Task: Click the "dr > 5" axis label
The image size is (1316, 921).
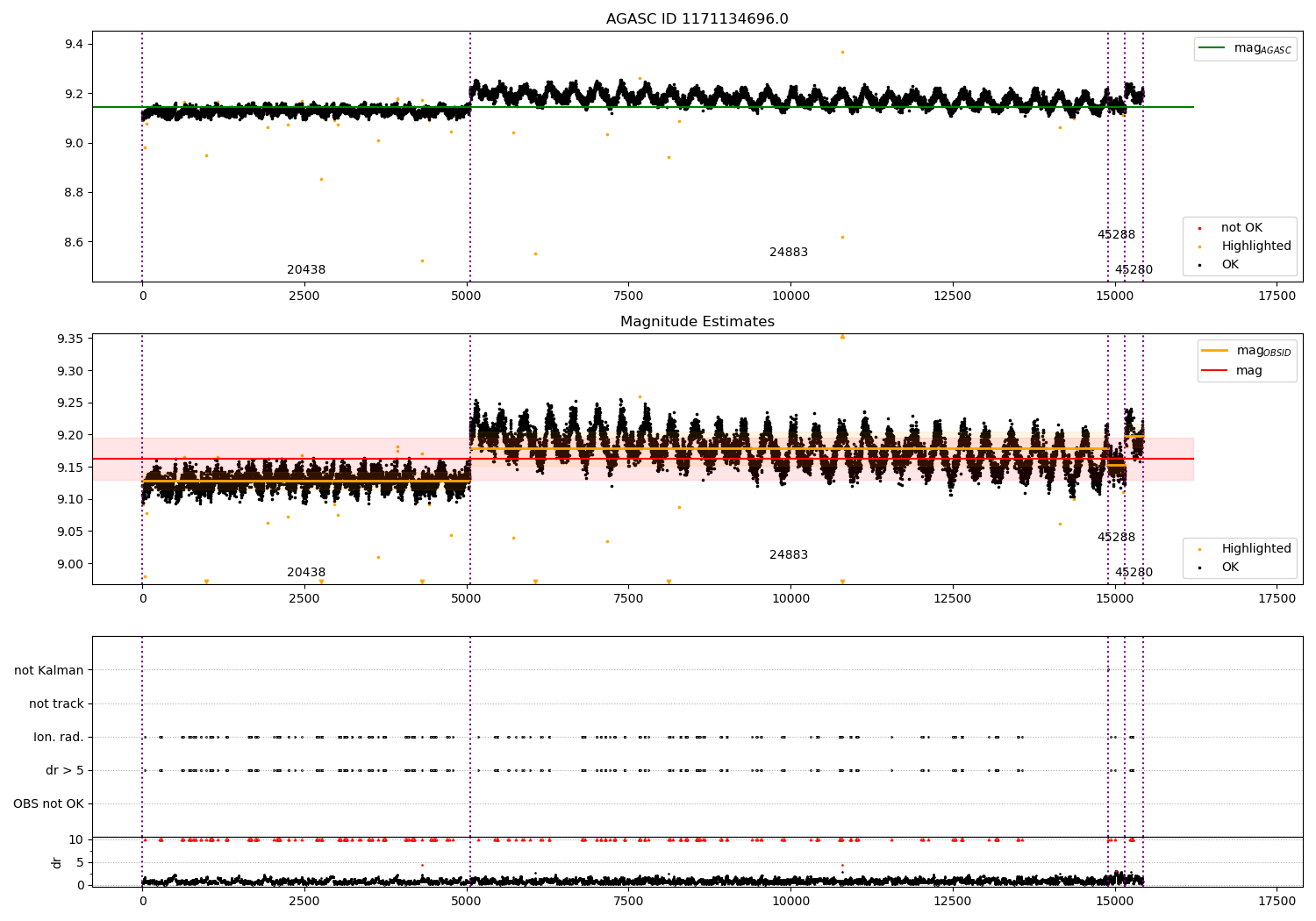Action: (x=65, y=771)
